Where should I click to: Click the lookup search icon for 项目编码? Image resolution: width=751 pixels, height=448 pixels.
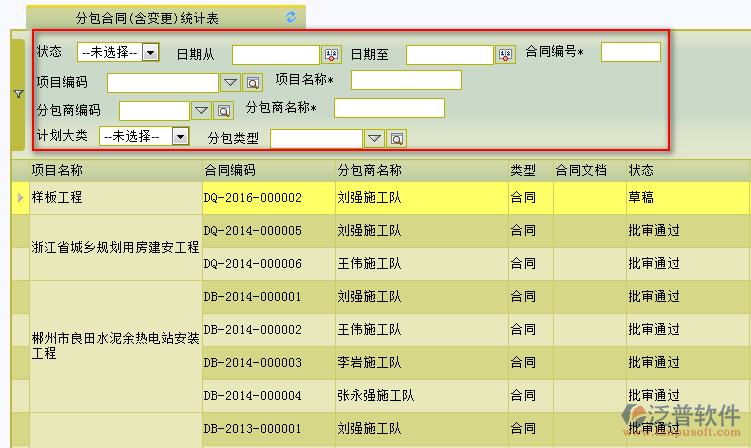coord(253,82)
